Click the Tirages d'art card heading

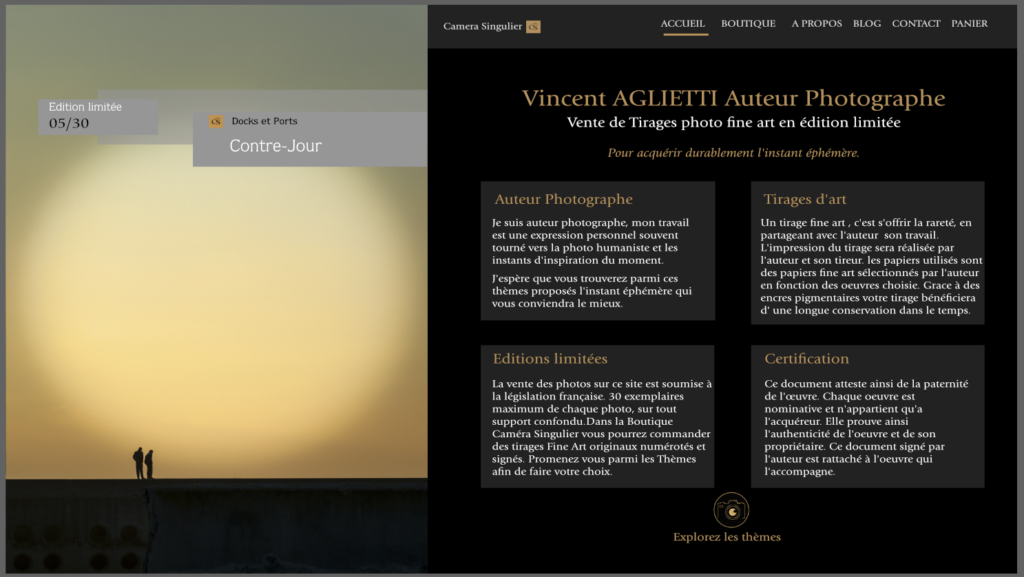coord(805,200)
